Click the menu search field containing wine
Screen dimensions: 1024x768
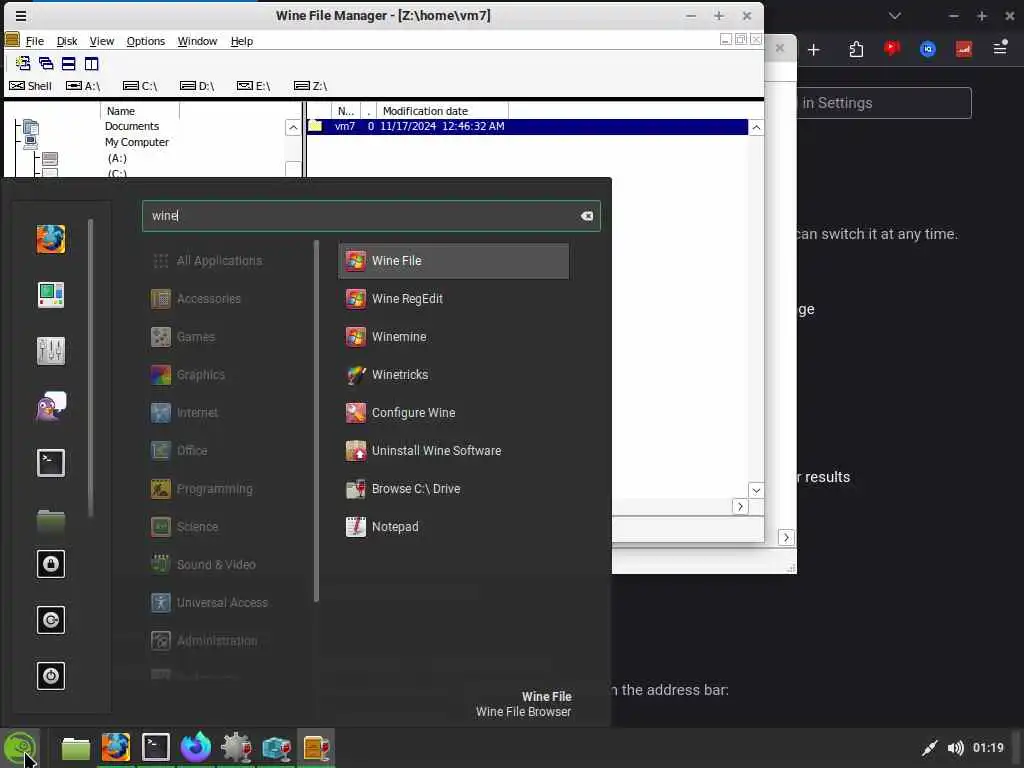click(371, 216)
